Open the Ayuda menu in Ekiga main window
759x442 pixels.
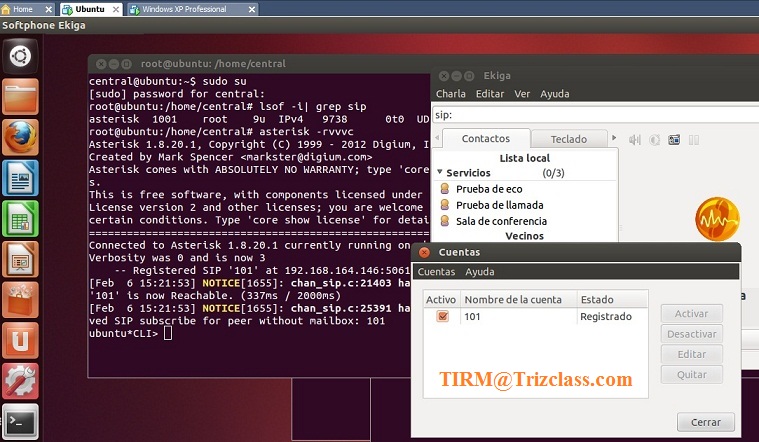[555, 94]
